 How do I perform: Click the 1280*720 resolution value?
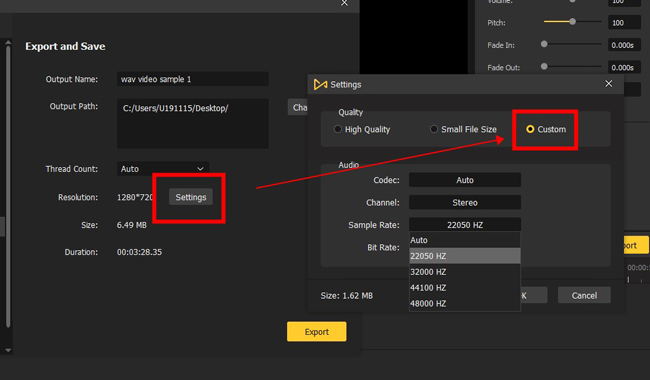(x=135, y=197)
